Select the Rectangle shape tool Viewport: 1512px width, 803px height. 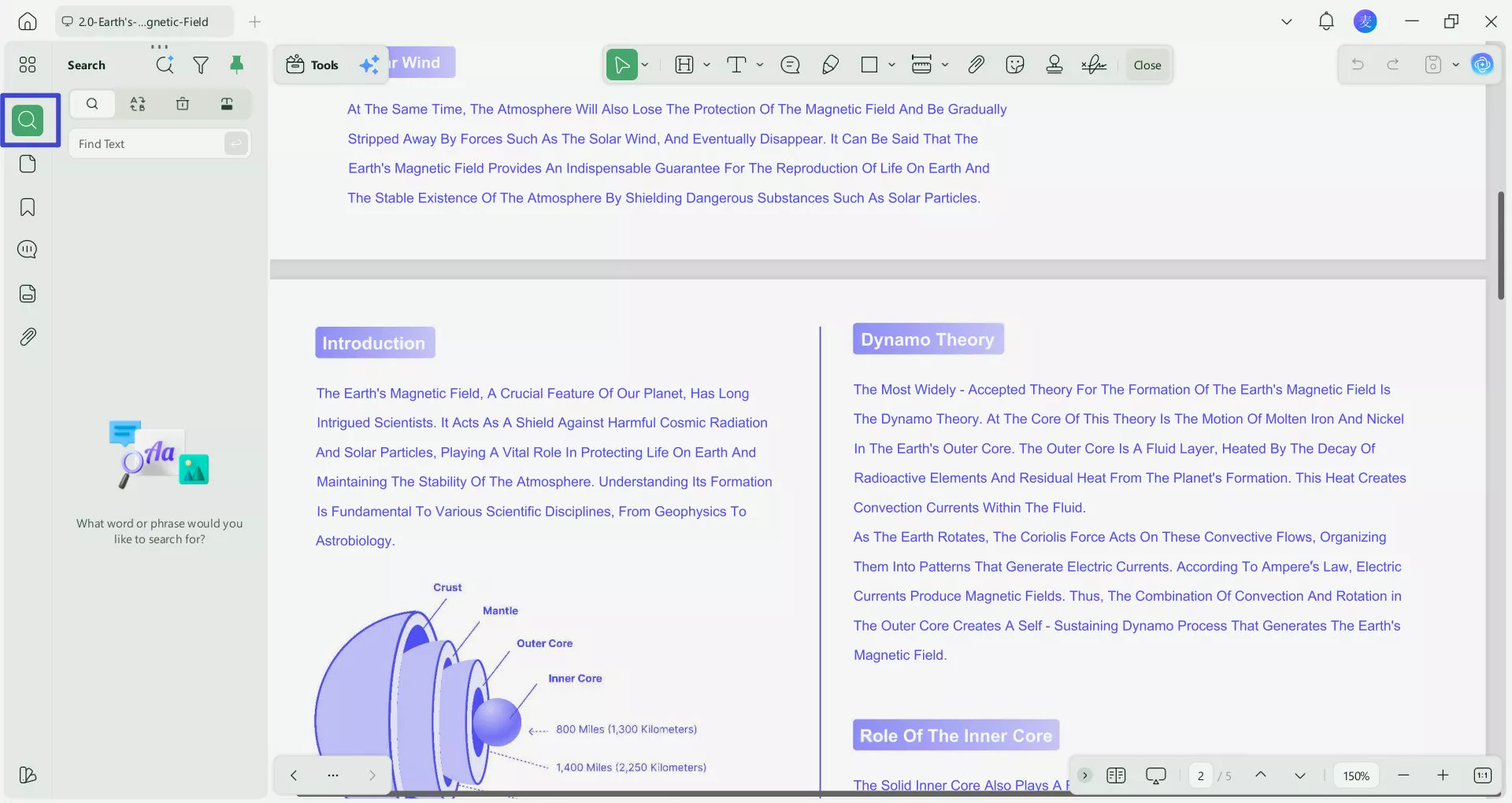[869, 65]
